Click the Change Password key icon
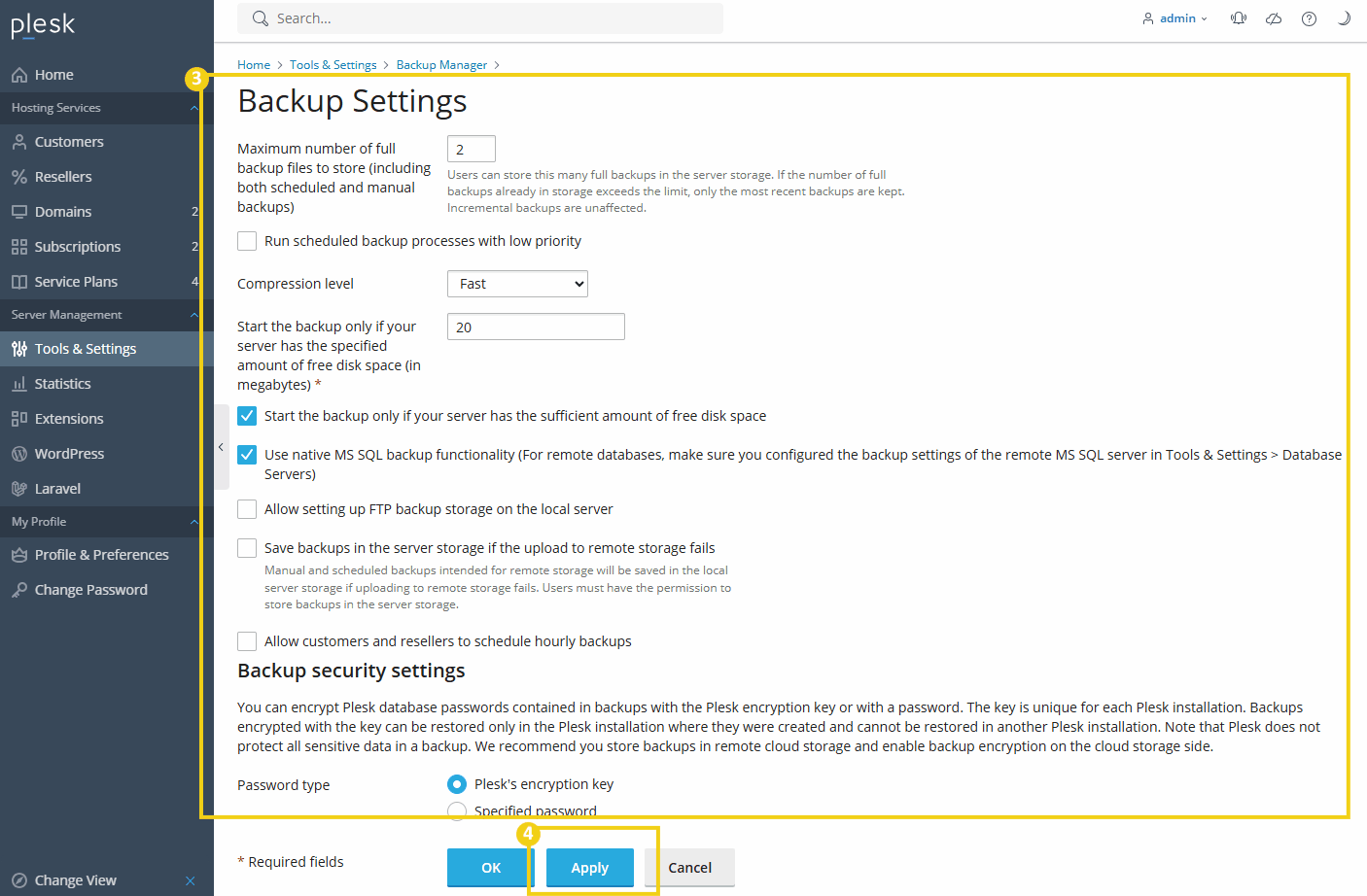 click(x=19, y=590)
